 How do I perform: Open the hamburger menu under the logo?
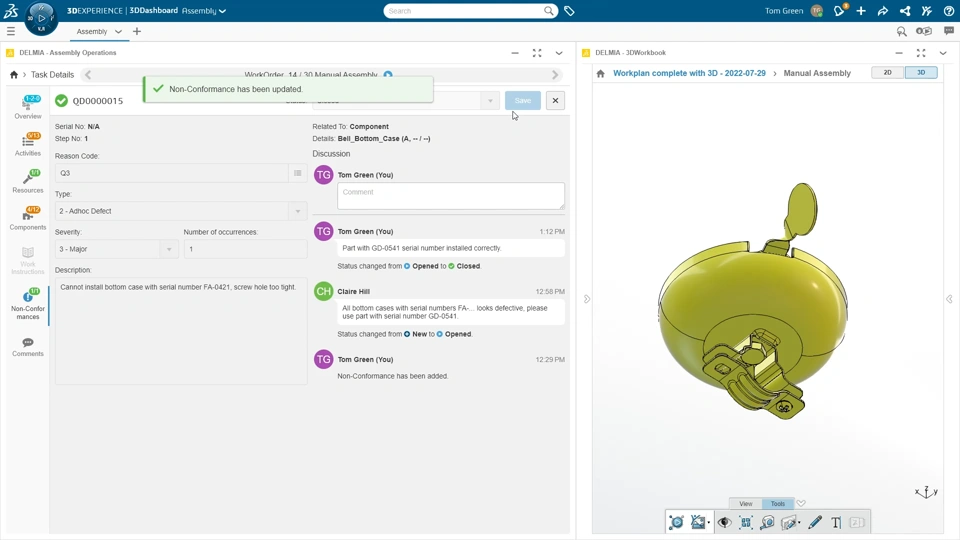click(10, 31)
